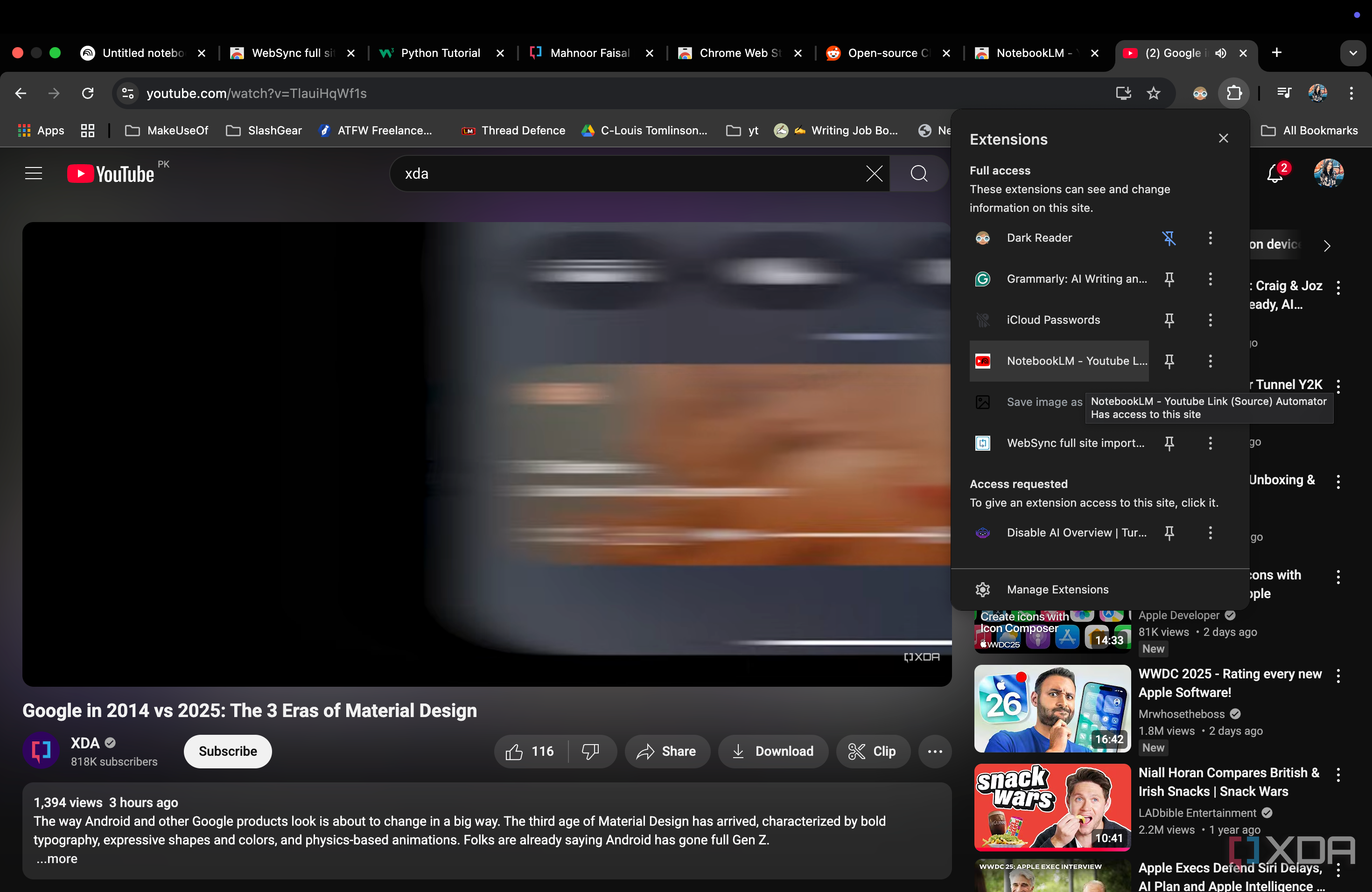This screenshot has height=892, width=1372.
Task: Bookmark this page with the star icon
Action: [x=1153, y=93]
